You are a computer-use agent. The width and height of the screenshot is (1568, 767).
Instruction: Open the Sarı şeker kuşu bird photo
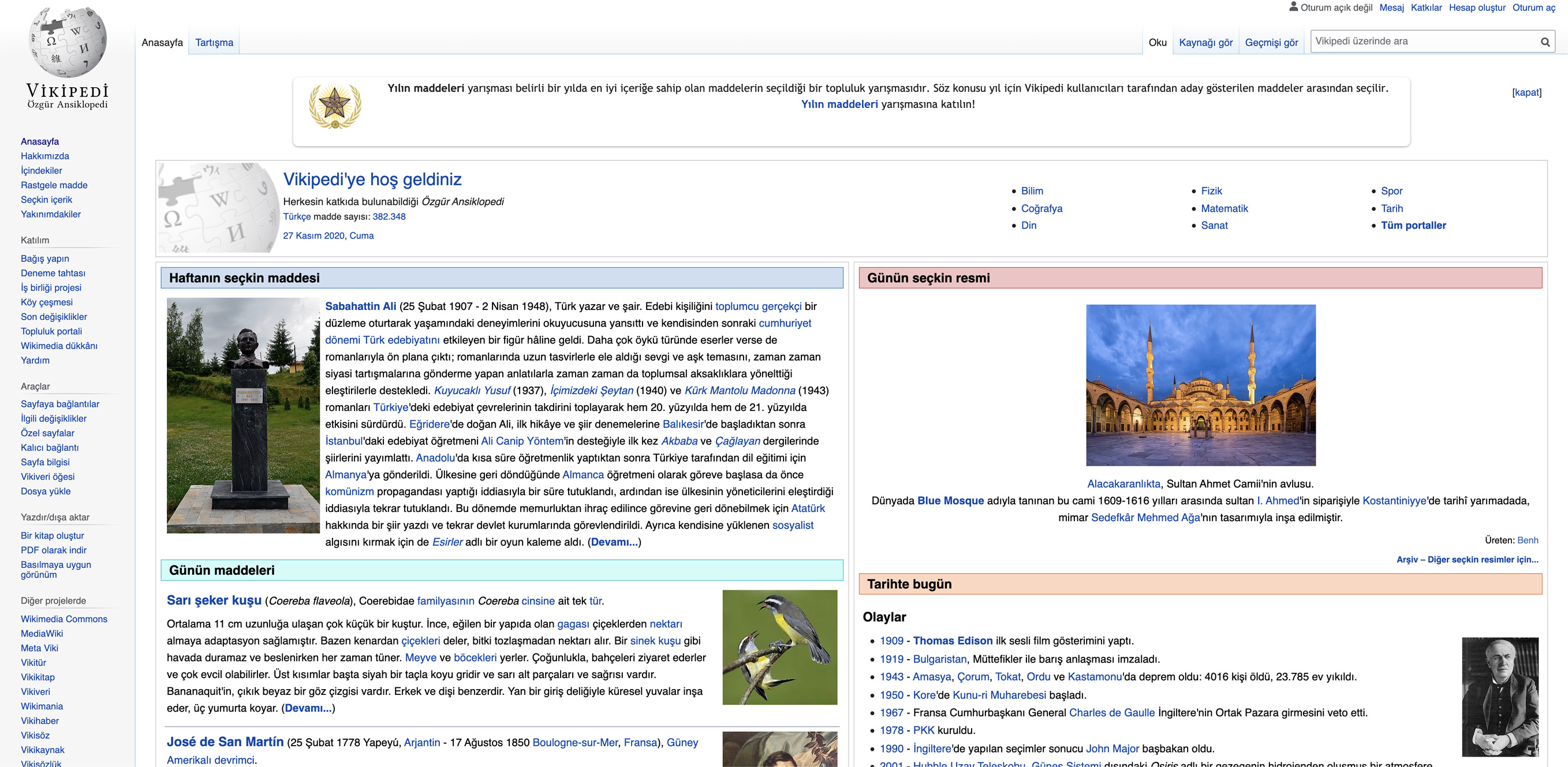[780, 647]
